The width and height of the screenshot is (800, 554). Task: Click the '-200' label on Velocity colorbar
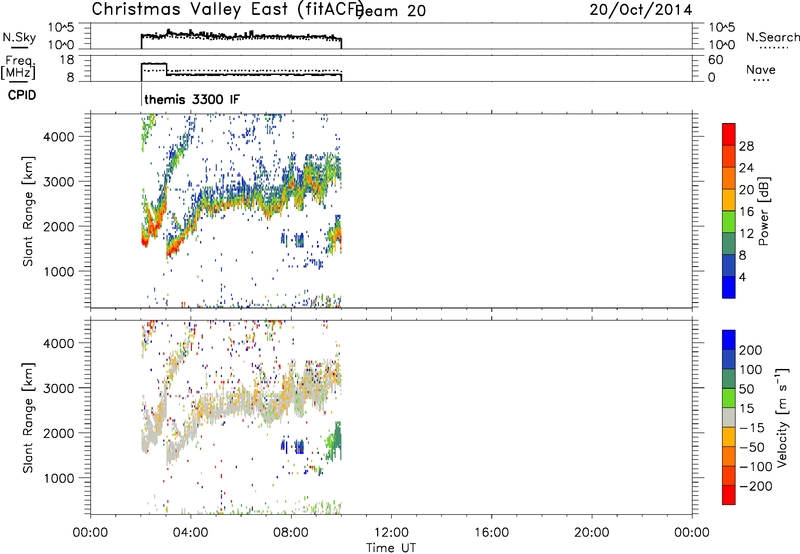[x=756, y=486]
